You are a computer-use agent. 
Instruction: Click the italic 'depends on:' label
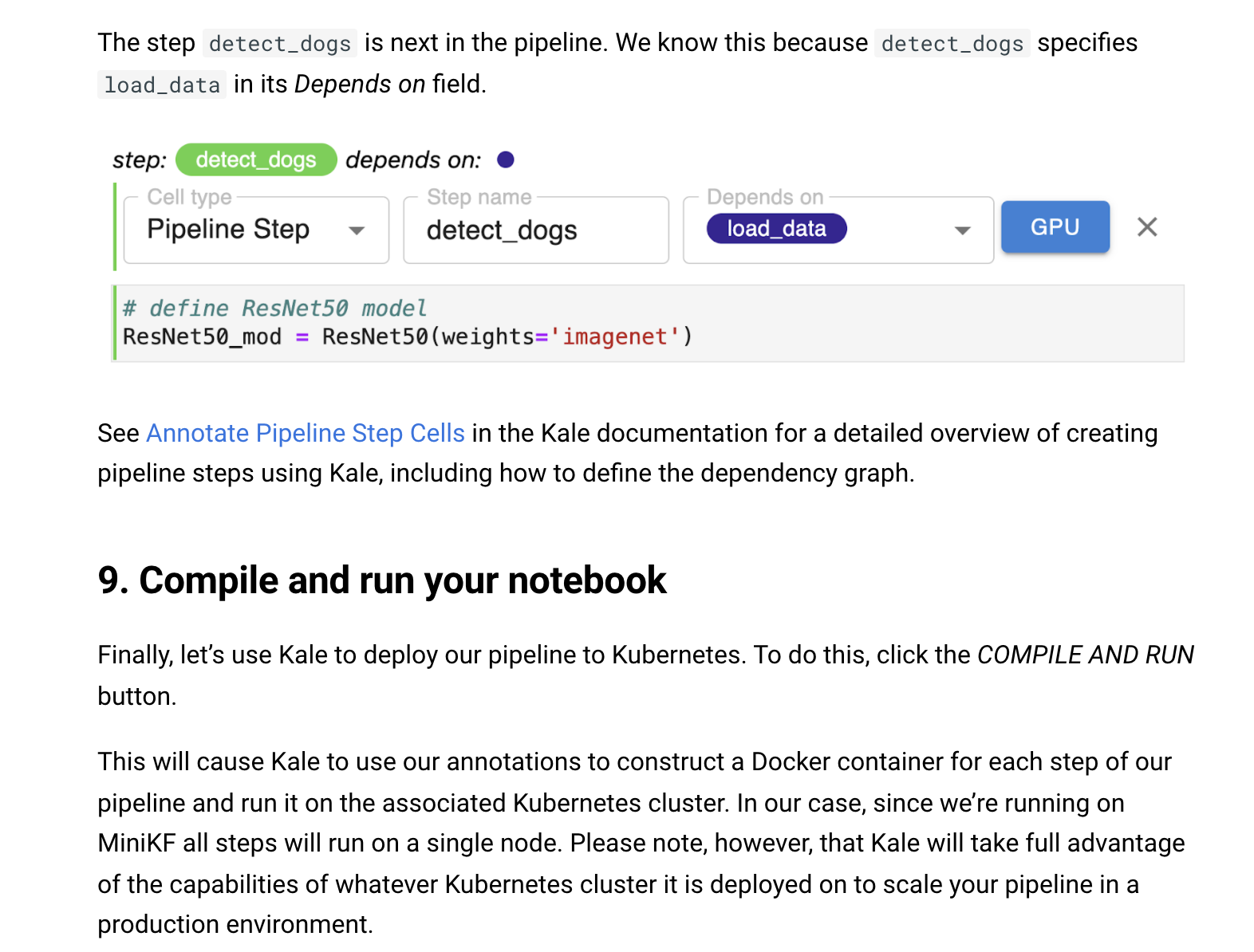click(x=413, y=160)
